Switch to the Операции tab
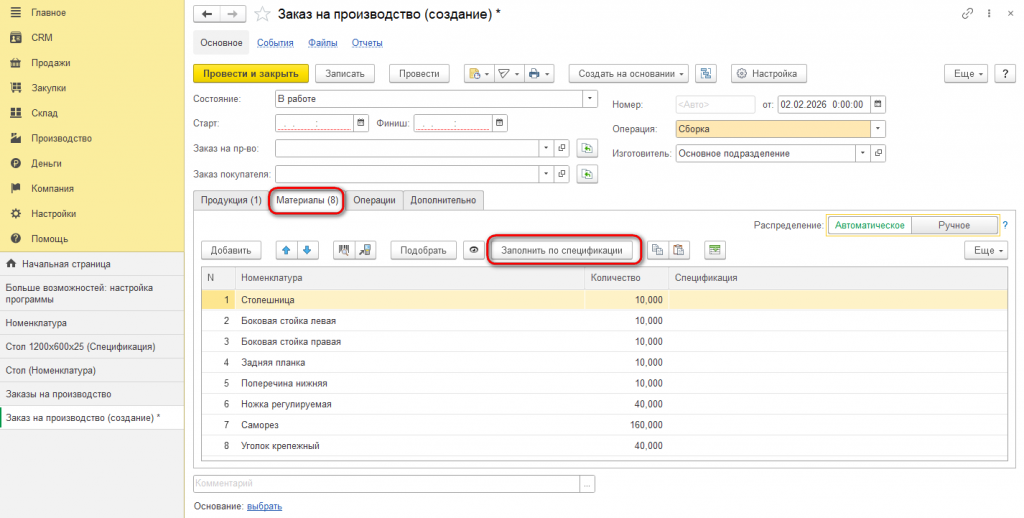The height and width of the screenshot is (518, 1024). coord(374,200)
